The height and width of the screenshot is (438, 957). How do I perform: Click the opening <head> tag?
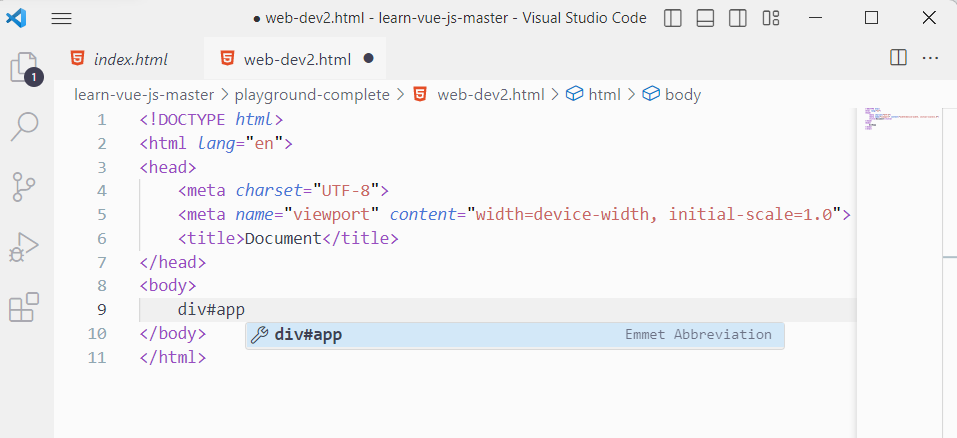point(168,167)
